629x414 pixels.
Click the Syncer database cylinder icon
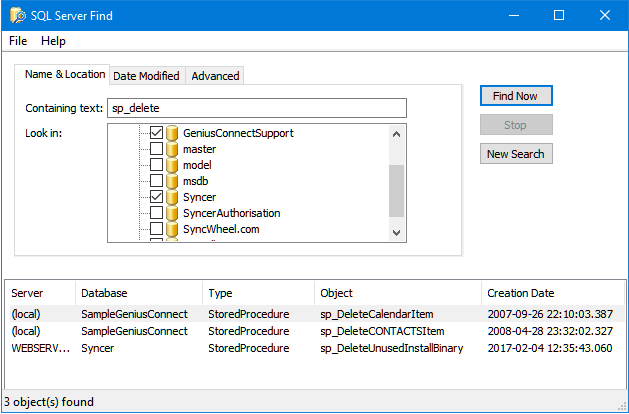172,197
